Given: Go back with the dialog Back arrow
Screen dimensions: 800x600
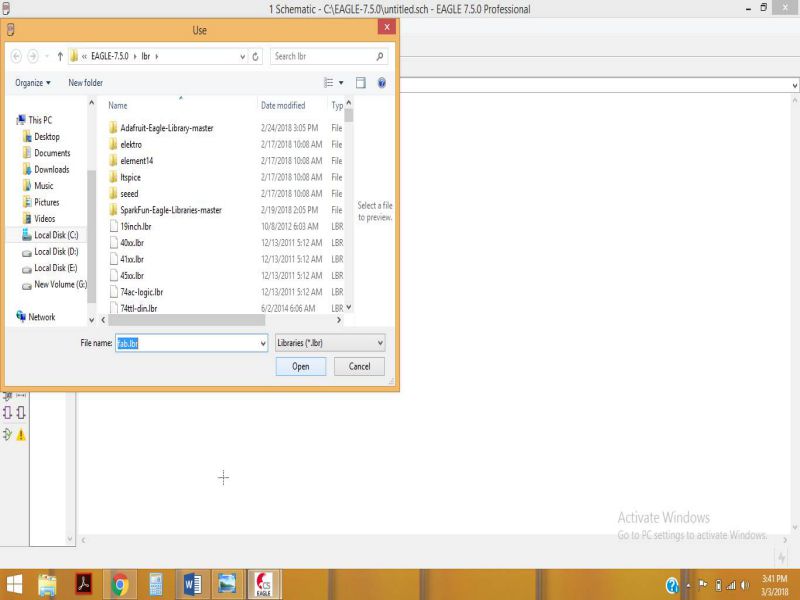Looking at the screenshot, I should point(16,56).
